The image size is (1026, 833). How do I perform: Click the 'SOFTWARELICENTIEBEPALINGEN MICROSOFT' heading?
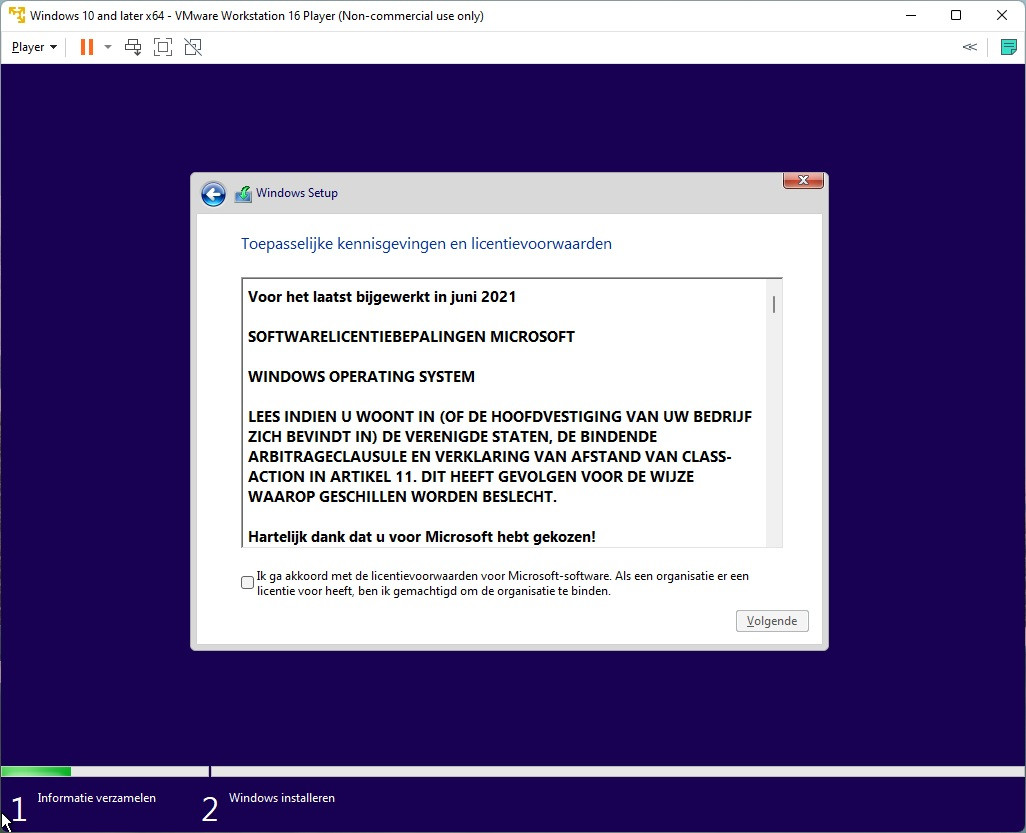tap(411, 337)
